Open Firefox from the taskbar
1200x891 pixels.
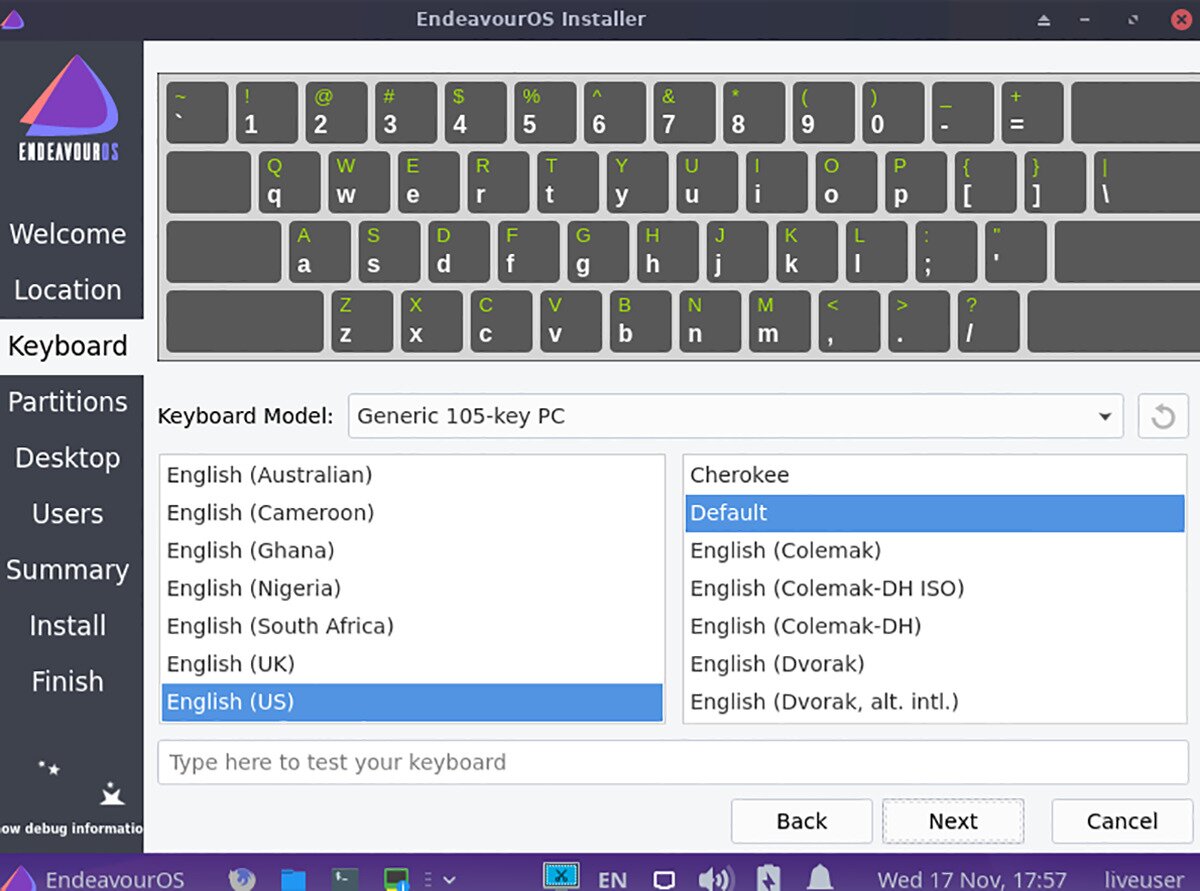241,879
